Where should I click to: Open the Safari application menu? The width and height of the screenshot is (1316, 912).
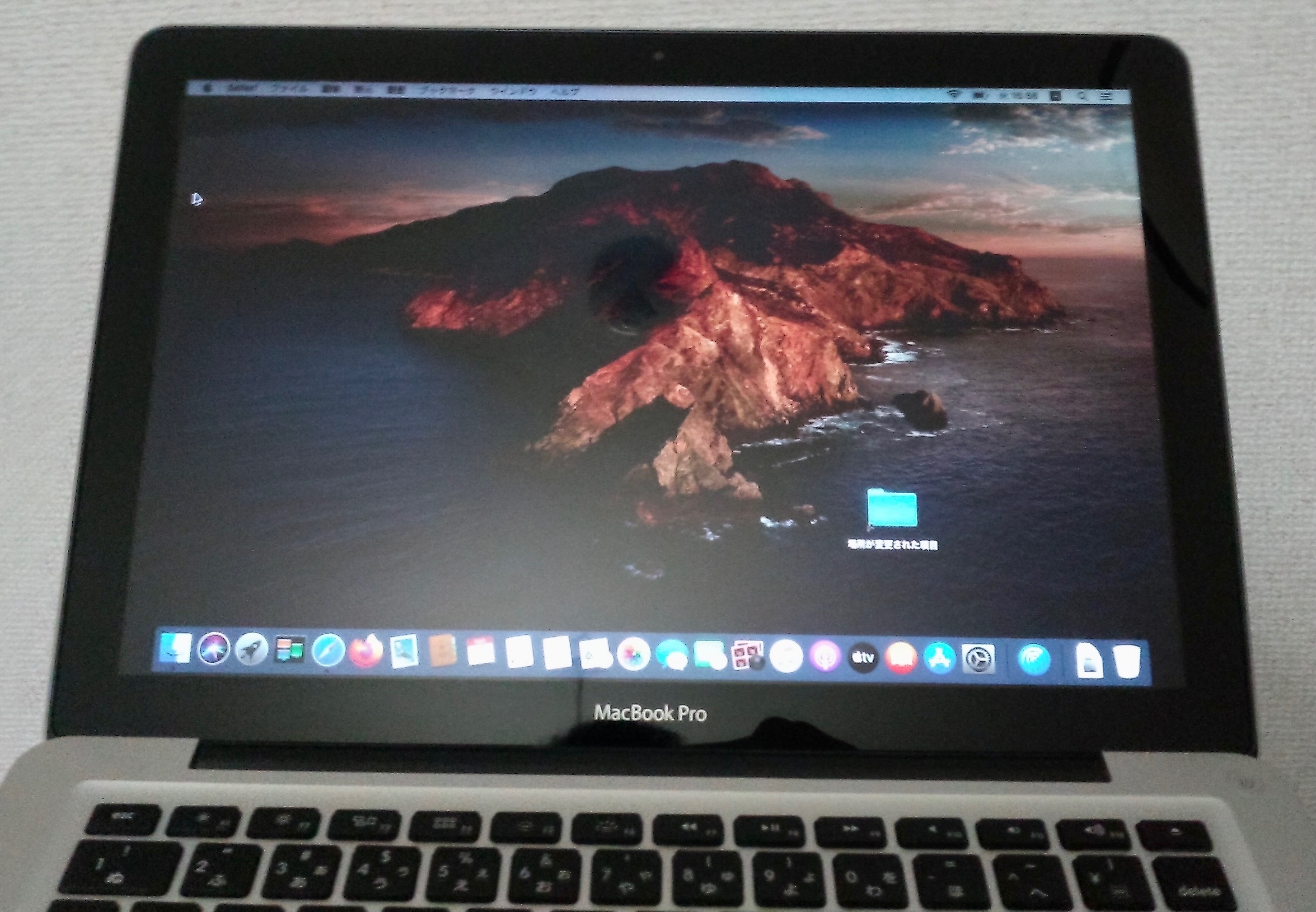point(242,89)
